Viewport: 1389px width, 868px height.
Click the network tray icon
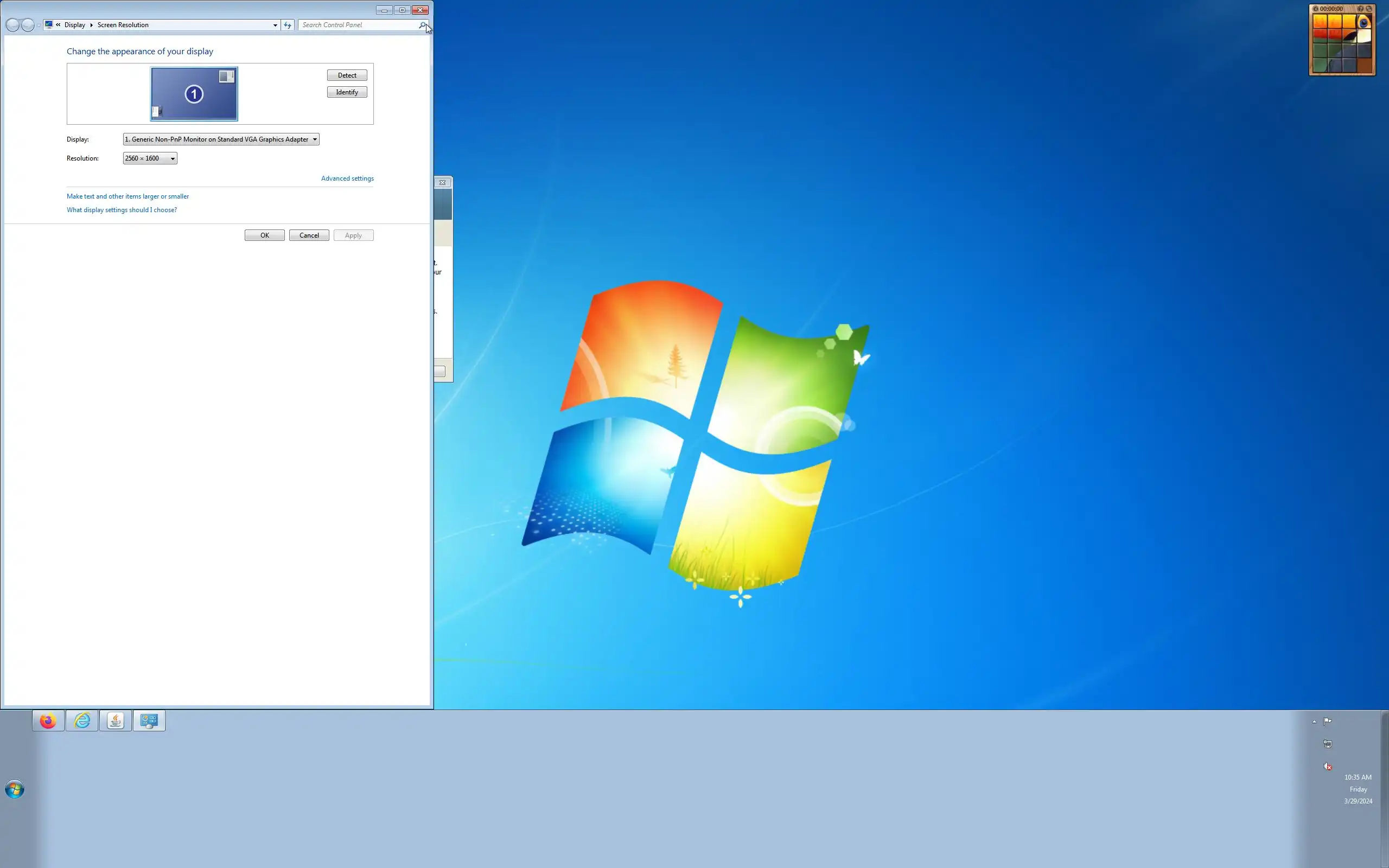1328,744
